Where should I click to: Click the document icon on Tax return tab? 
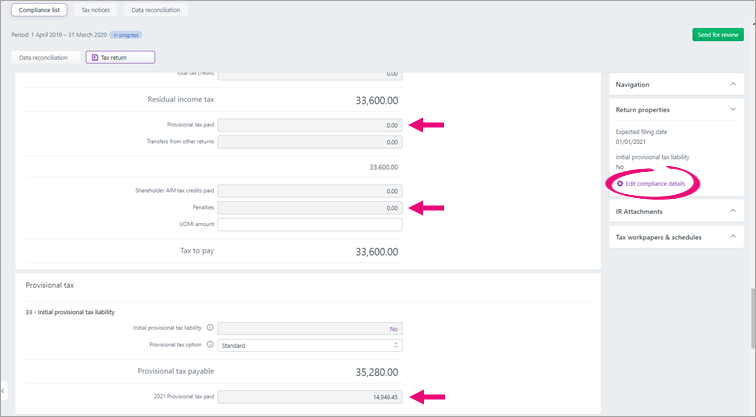[x=95, y=58]
